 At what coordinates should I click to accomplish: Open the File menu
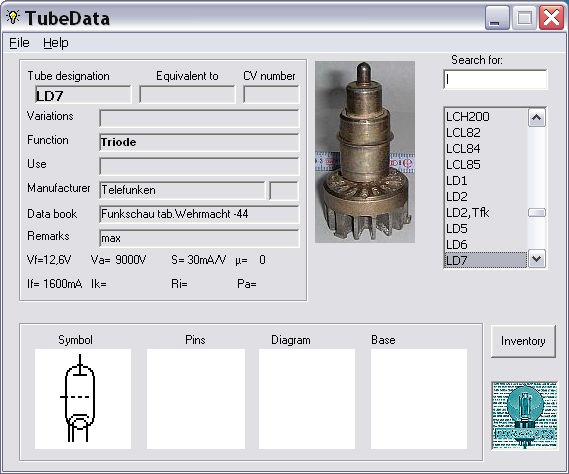point(19,43)
